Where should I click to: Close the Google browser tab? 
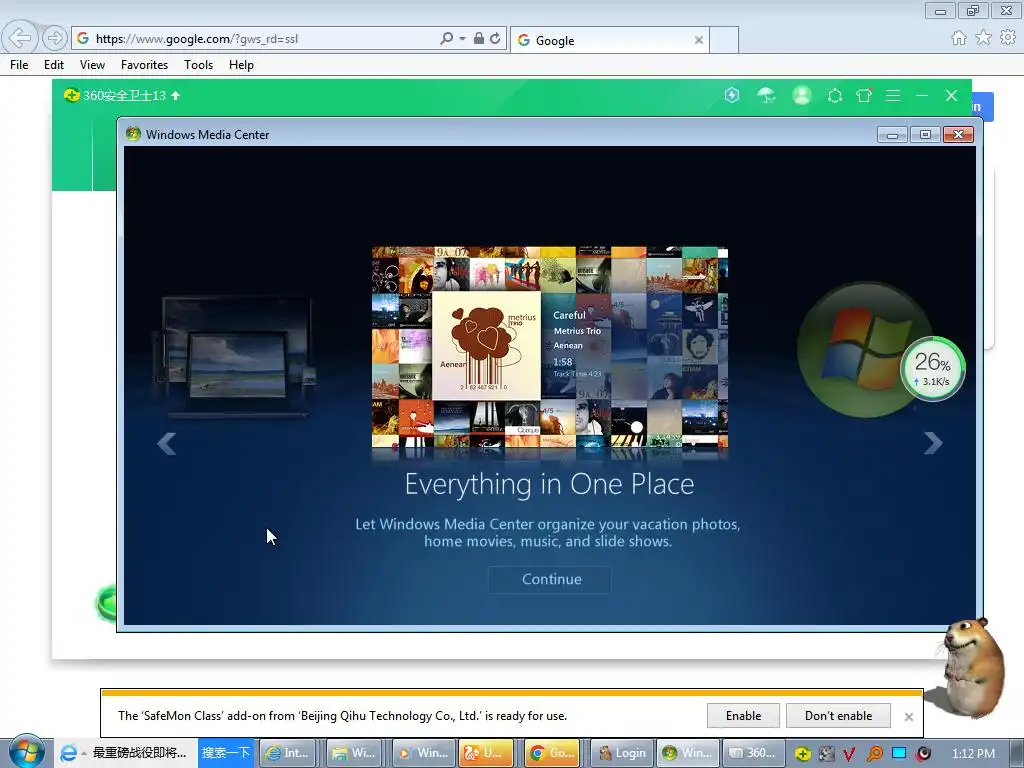click(699, 40)
